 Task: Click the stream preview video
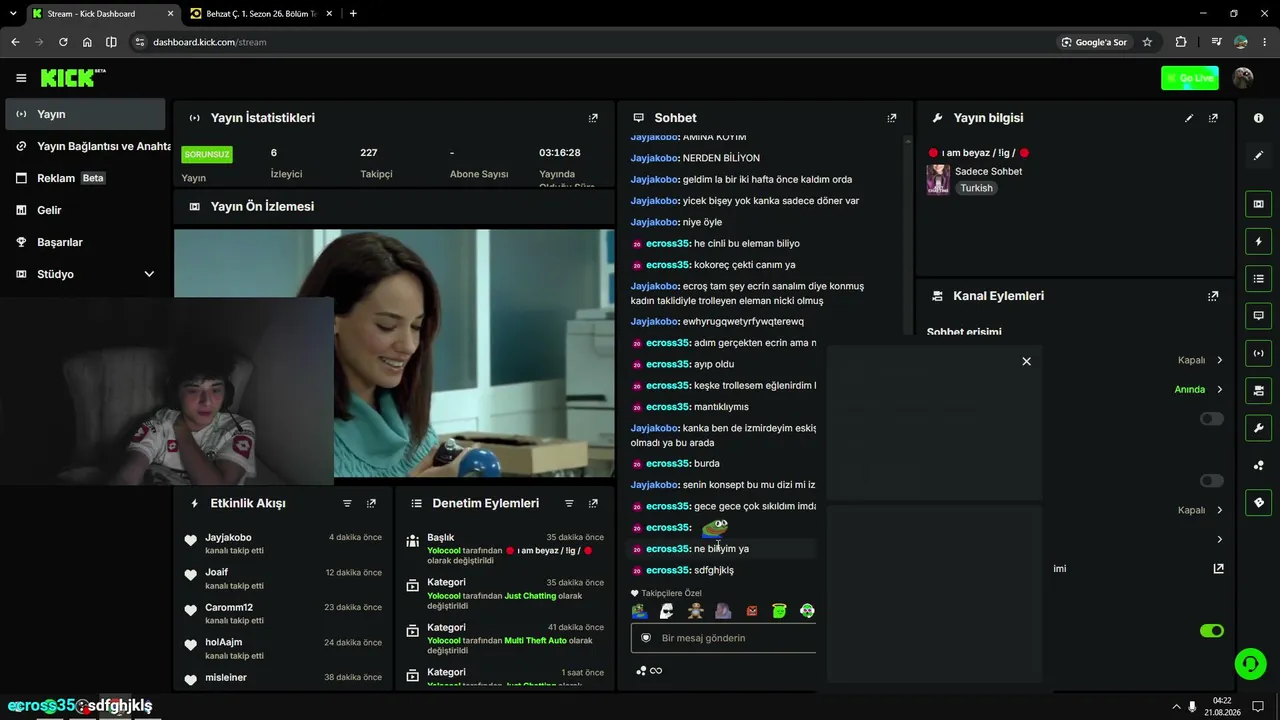click(394, 354)
